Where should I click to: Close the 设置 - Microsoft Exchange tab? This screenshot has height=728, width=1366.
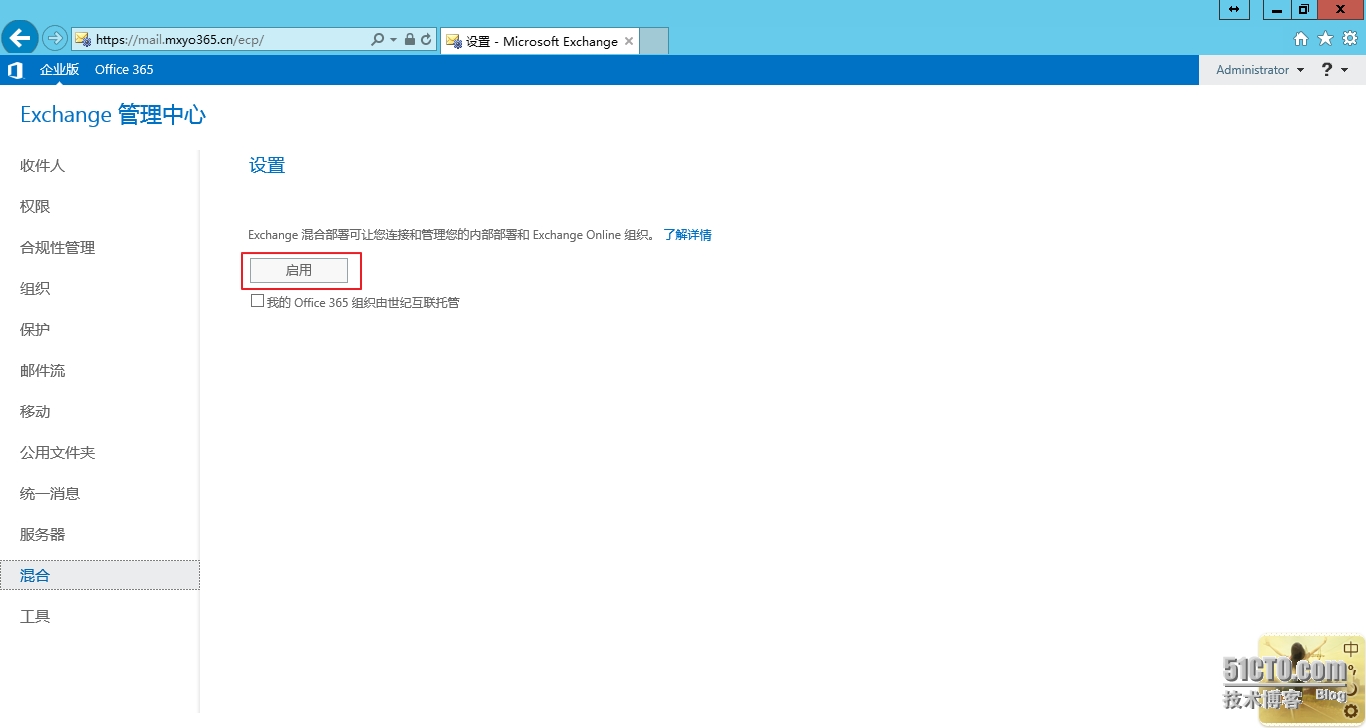click(x=629, y=41)
